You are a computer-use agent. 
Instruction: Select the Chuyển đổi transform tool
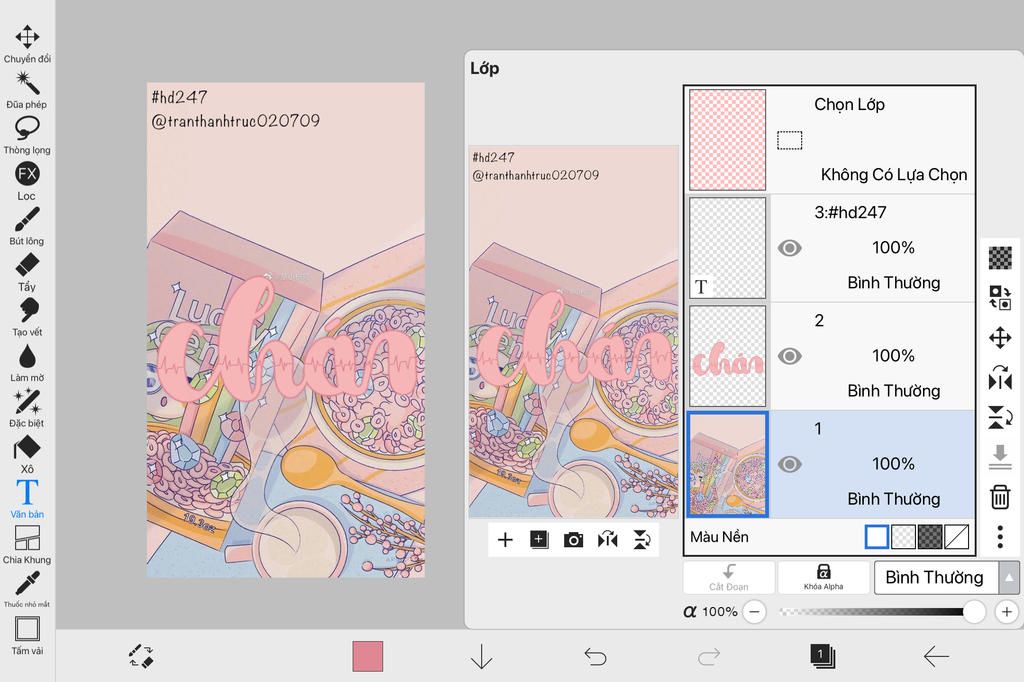[x=27, y=44]
